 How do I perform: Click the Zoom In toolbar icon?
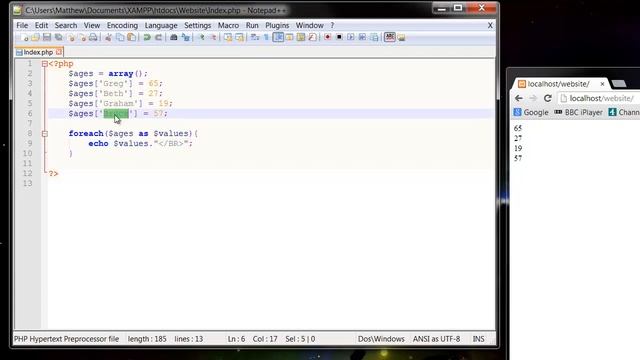pyautogui.click(x=202, y=38)
